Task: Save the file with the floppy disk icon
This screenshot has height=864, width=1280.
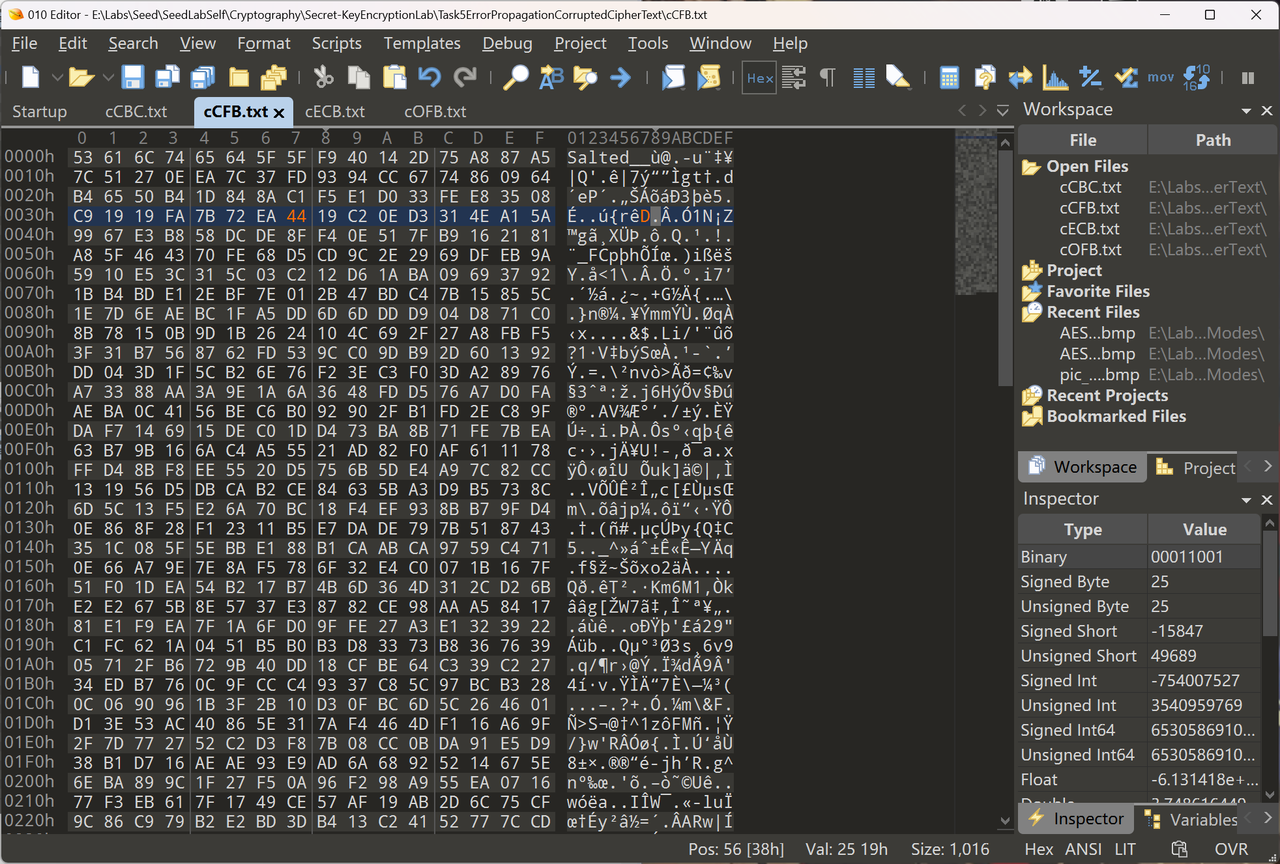Action: click(x=133, y=77)
